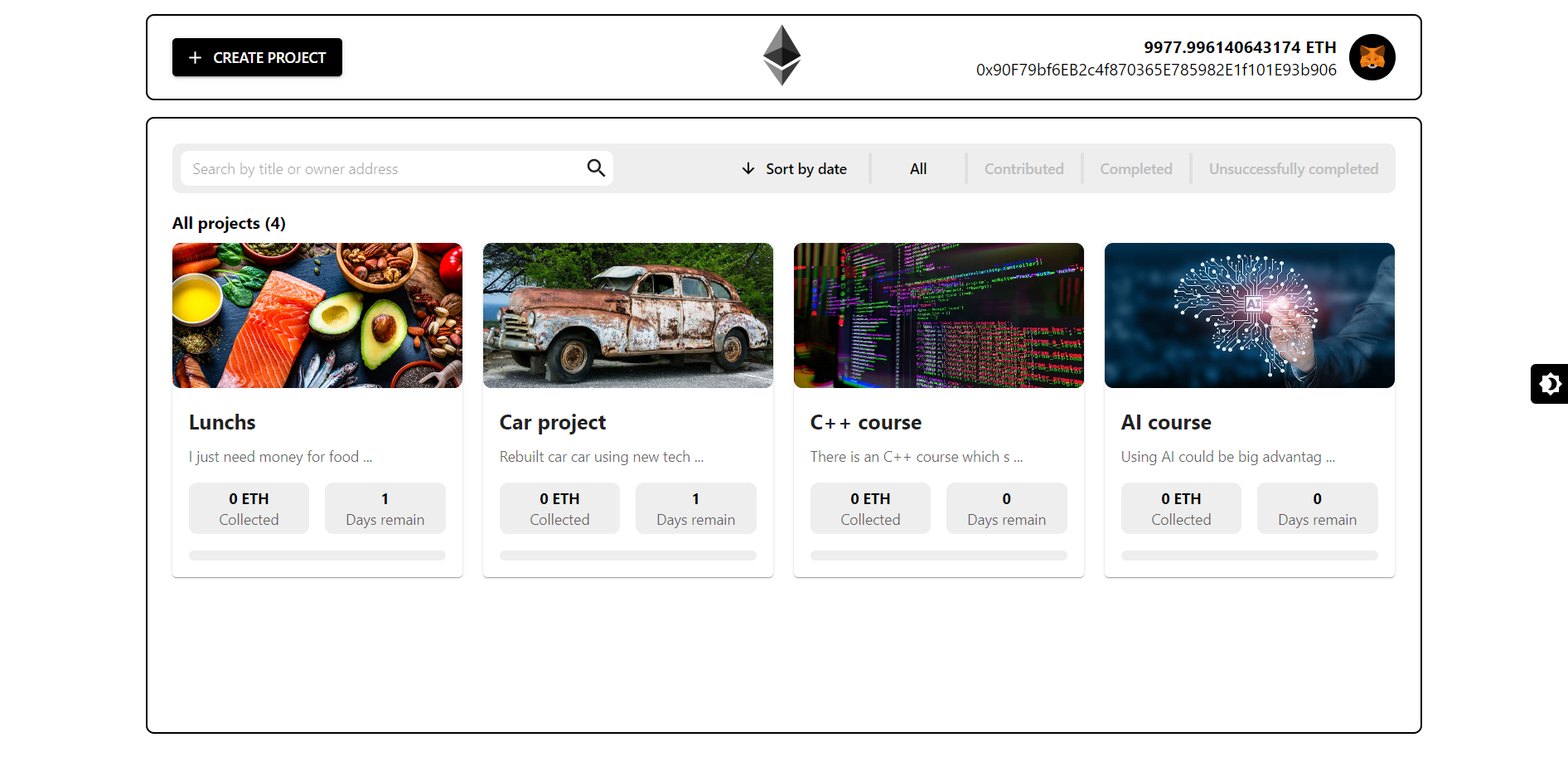Toggle the dark/light theme button

[x=1548, y=384]
